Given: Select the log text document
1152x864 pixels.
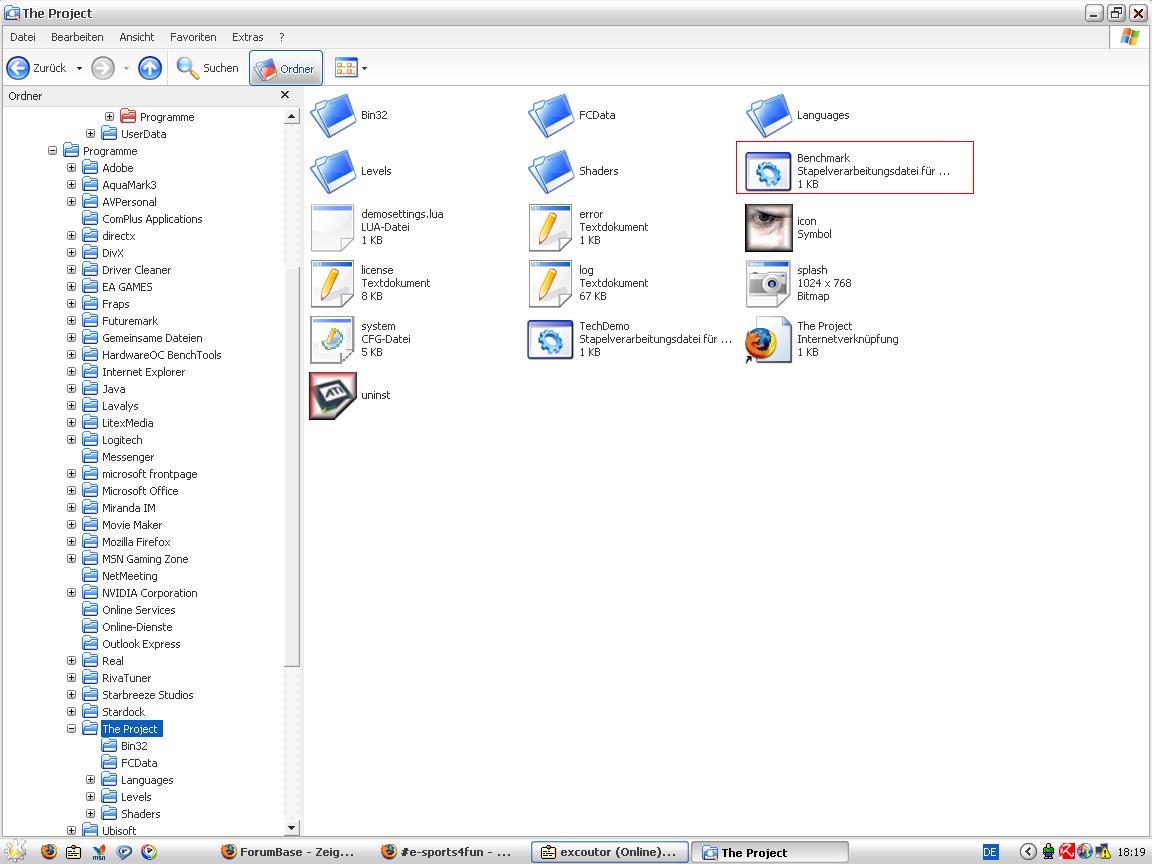Looking at the screenshot, I should pyautogui.click(x=550, y=284).
